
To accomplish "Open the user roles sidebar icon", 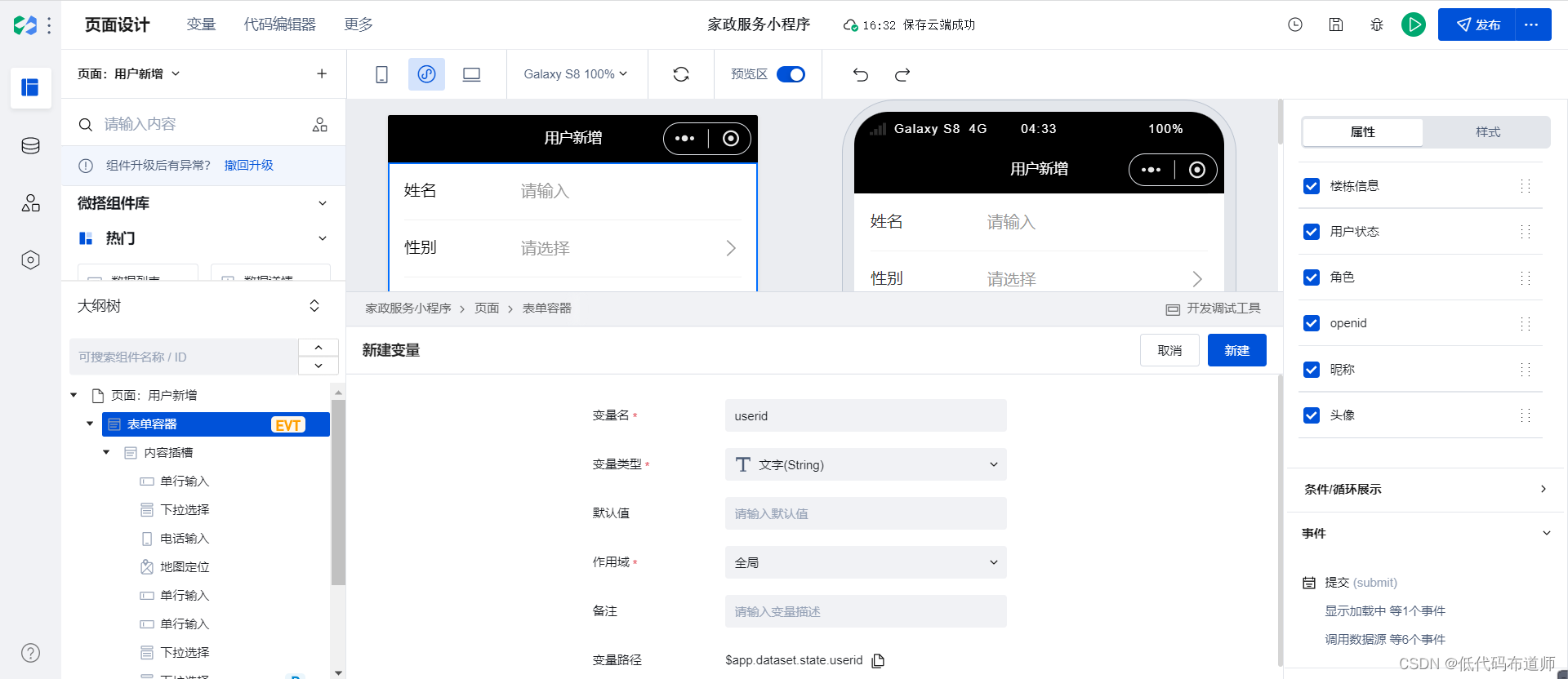I will pyautogui.click(x=30, y=203).
